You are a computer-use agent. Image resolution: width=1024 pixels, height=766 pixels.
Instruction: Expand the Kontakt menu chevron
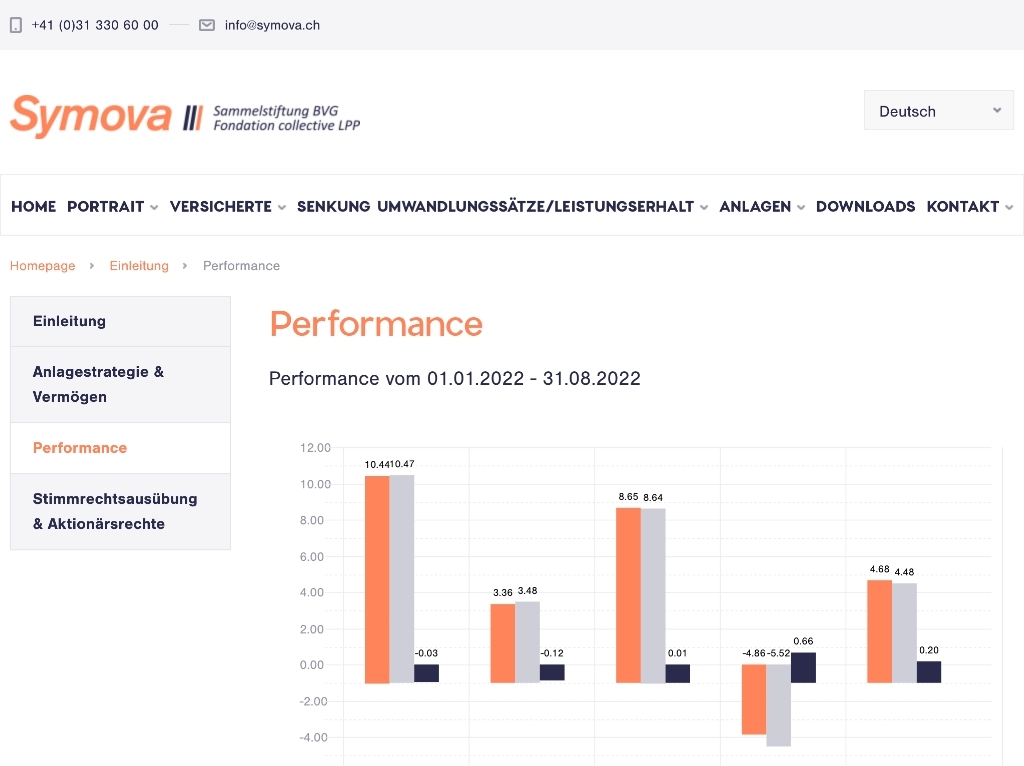[1009, 208]
